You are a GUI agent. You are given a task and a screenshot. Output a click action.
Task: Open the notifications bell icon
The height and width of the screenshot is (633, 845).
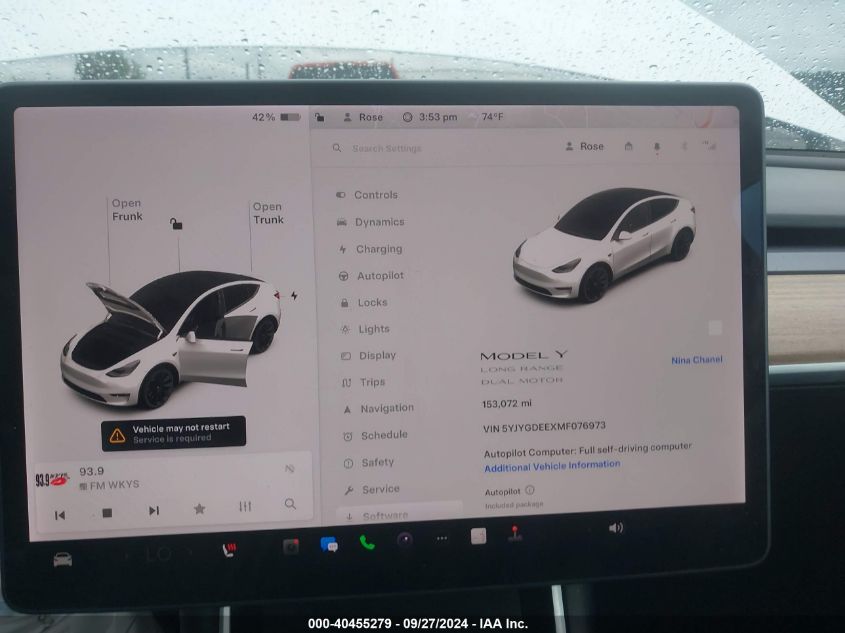pos(657,147)
